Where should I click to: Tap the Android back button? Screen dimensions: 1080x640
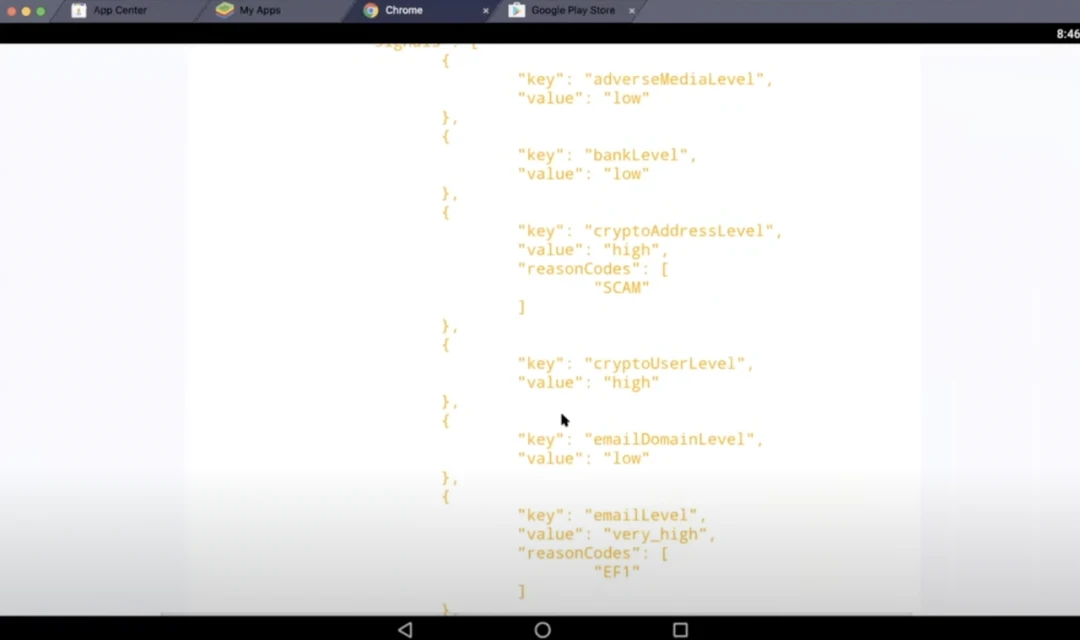tap(406, 630)
